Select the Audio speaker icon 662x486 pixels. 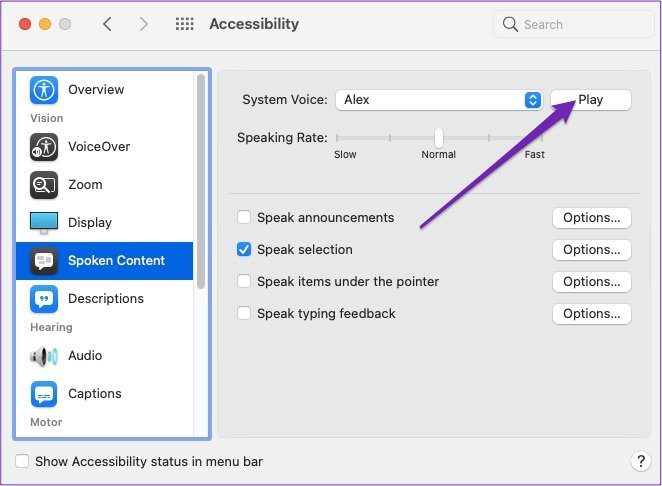[44, 356]
